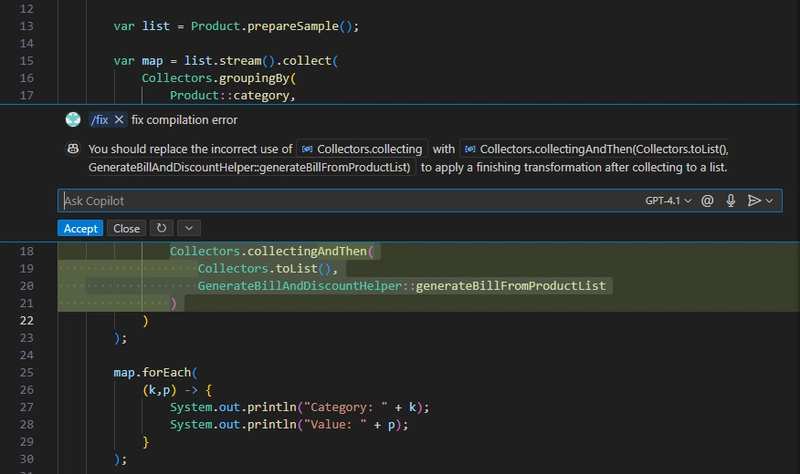Open more actions chevron beside rerun button
800x474 pixels.
tap(189, 228)
